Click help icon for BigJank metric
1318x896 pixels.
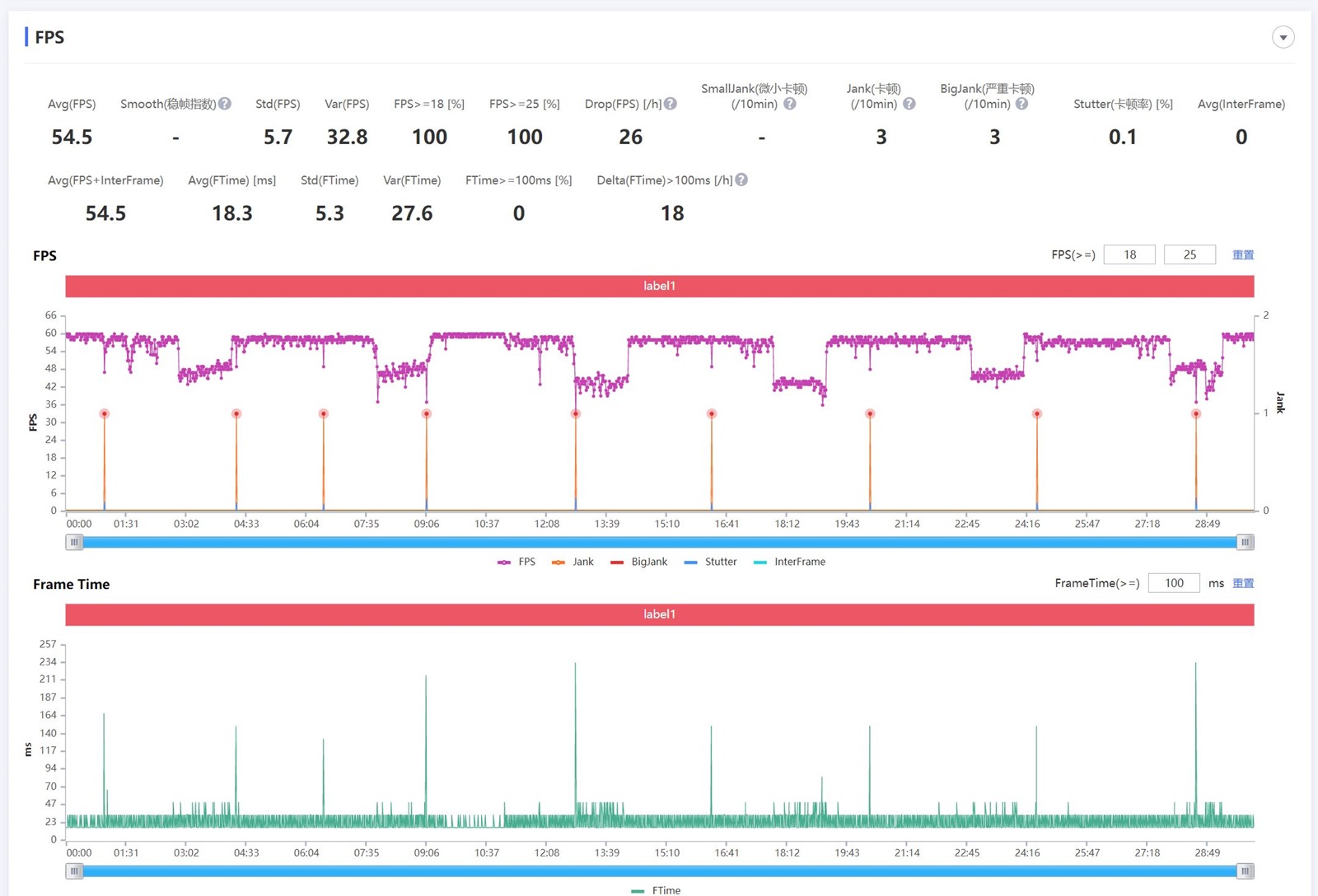[x=1021, y=104]
